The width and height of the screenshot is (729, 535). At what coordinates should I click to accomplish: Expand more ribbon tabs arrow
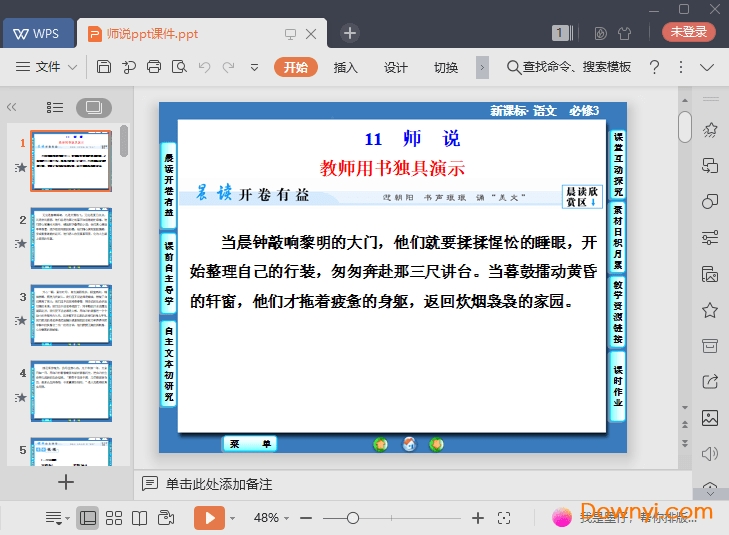pyautogui.click(x=482, y=67)
